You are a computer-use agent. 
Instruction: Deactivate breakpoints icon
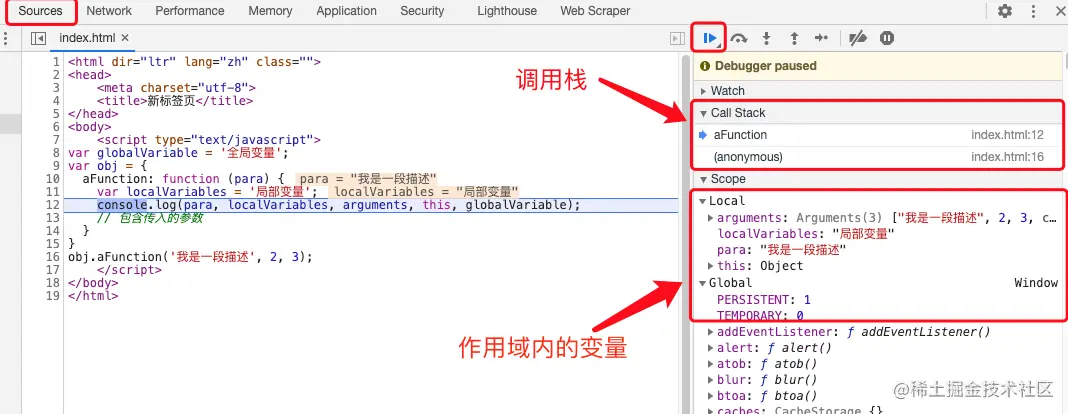pos(858,38)
